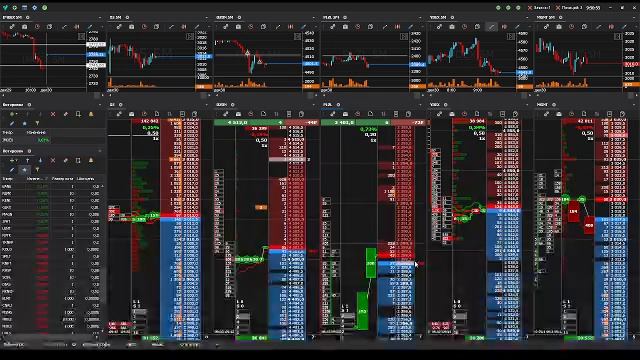Click the bell alert icon in the lower quotes toolbar

(x=91, y=160)
